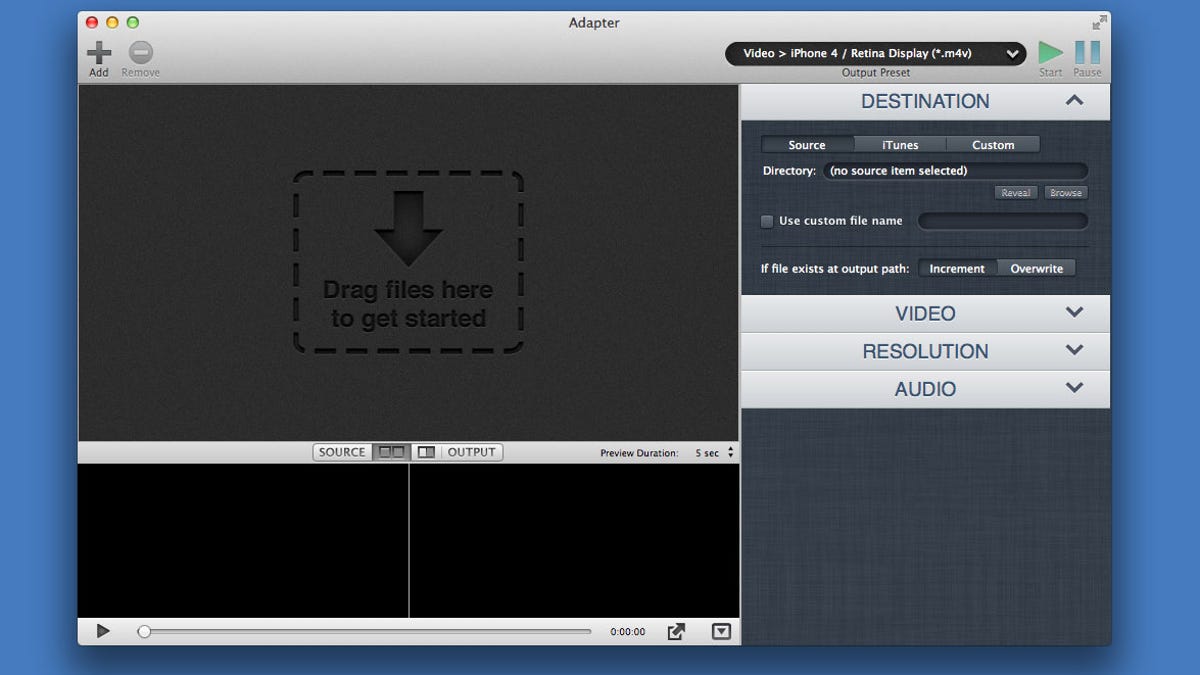Screen dimensions: 1200x675
Task: Click the Pause icon in toolbar
Action: pyautogui.click(x=1087, y=53)
